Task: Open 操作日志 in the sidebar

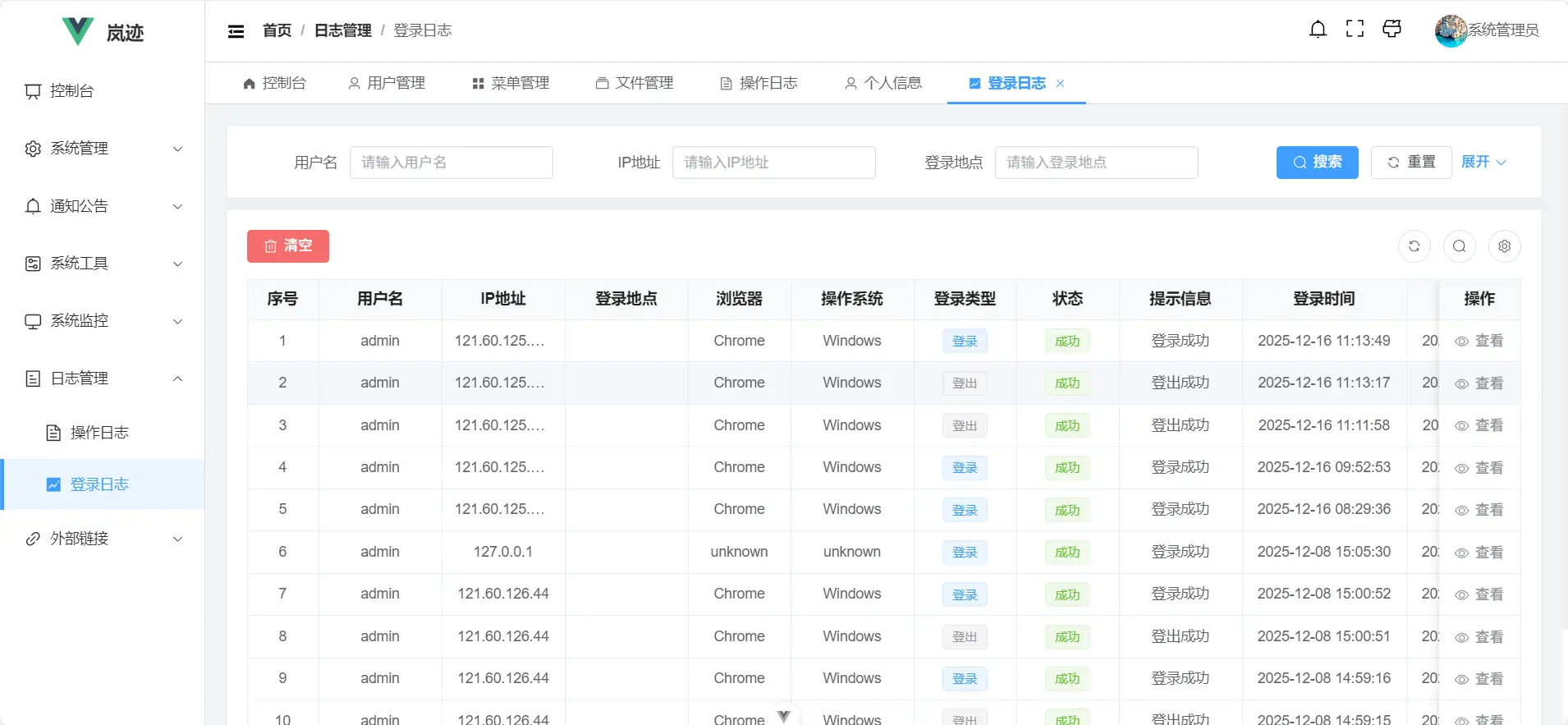Action: tap(99, 433)
